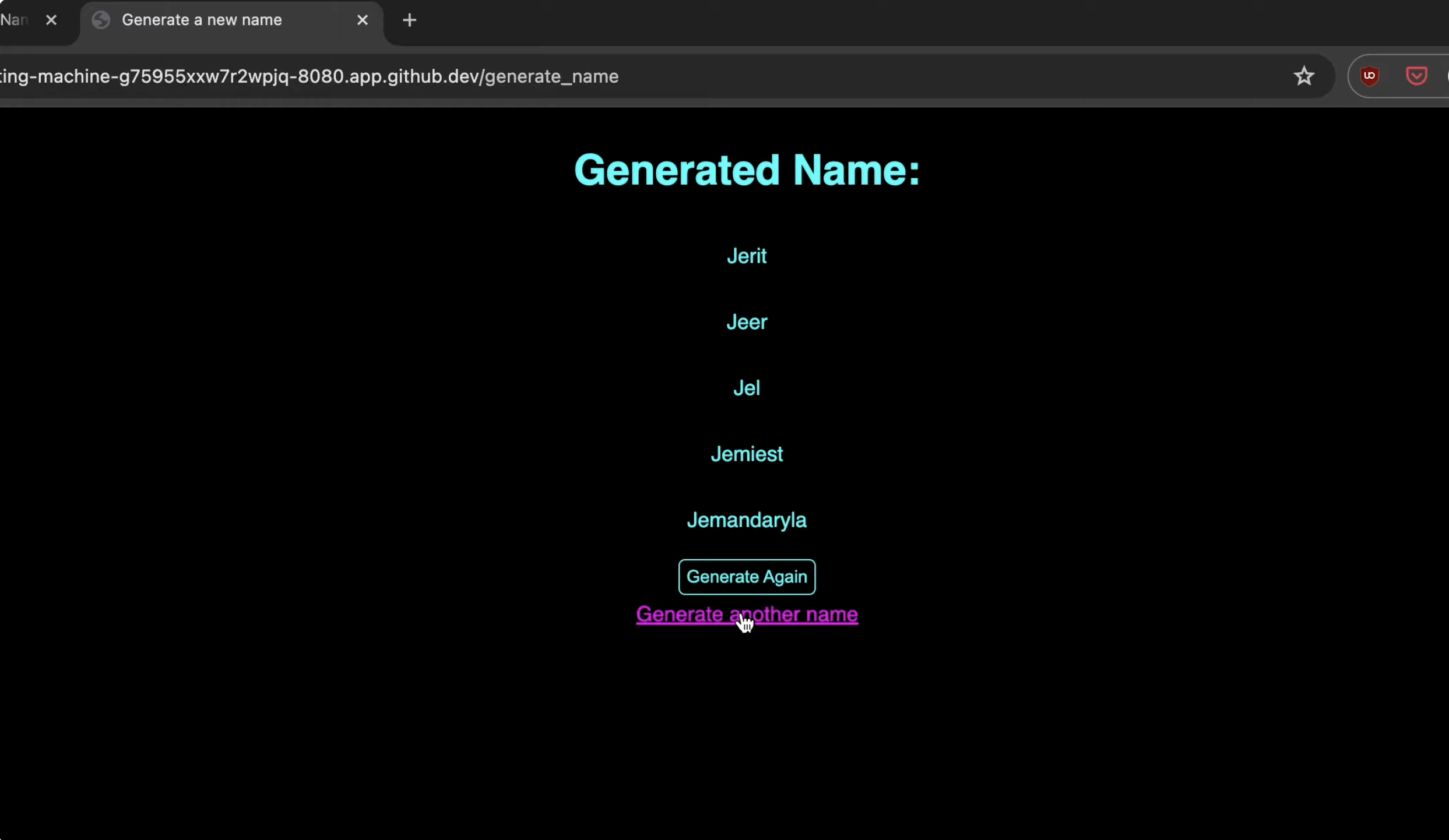Select the generated name Jemandaryla
The width and height of the screenshot is (1449, 840).
point(747,520)
